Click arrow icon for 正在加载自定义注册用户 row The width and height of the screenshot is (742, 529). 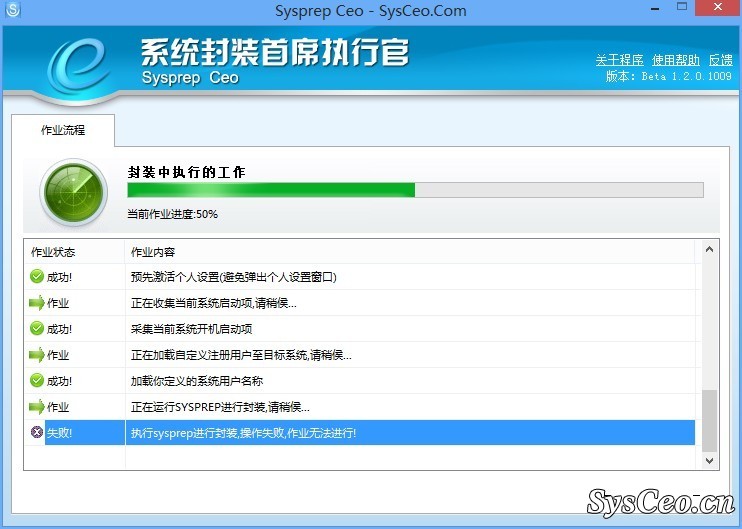[36, 355]
